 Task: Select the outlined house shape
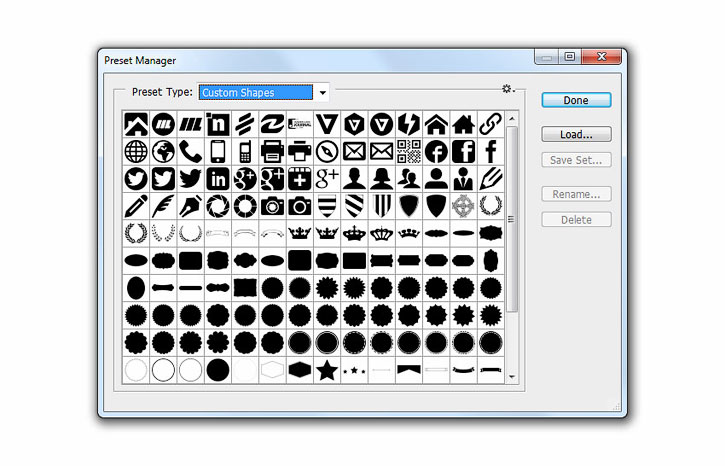(436, 124)
